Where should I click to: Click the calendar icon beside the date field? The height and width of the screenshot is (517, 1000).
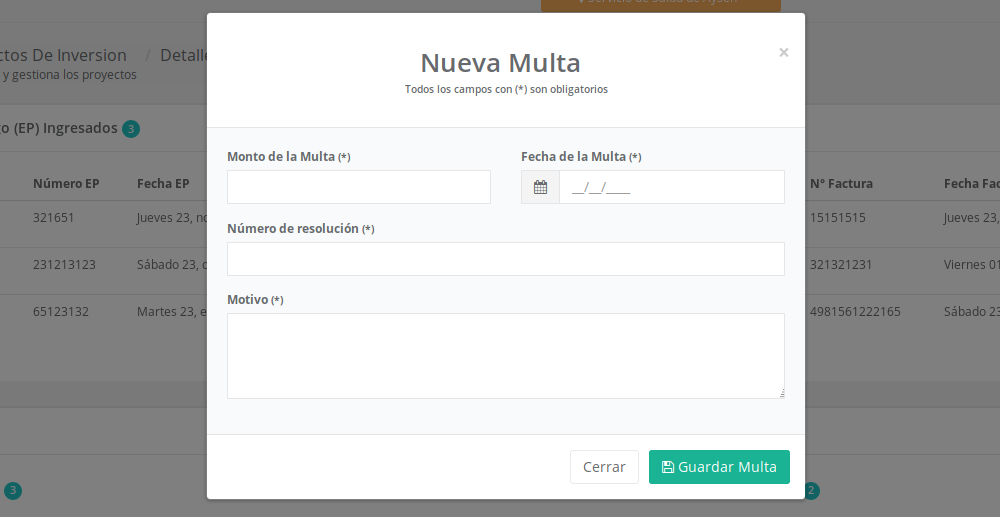pos(540,187)
